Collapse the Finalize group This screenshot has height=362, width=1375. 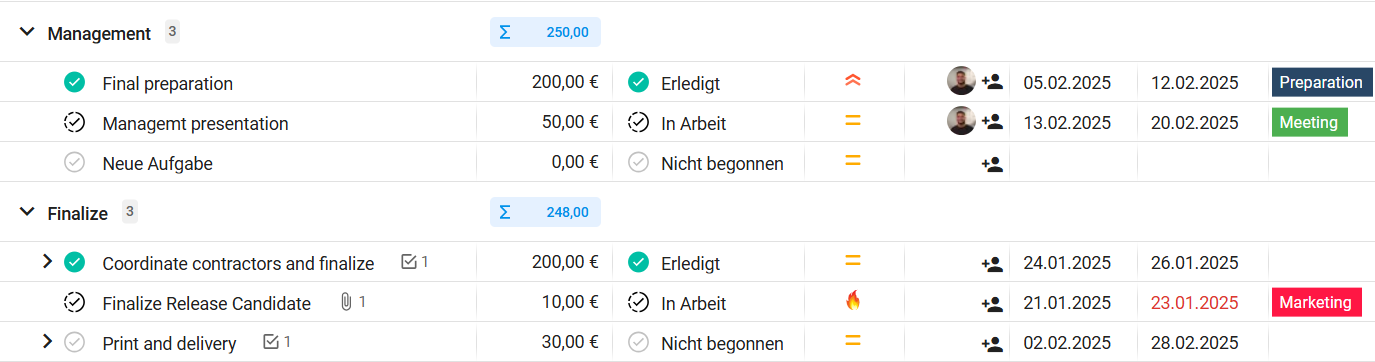[x=27, y=212]
